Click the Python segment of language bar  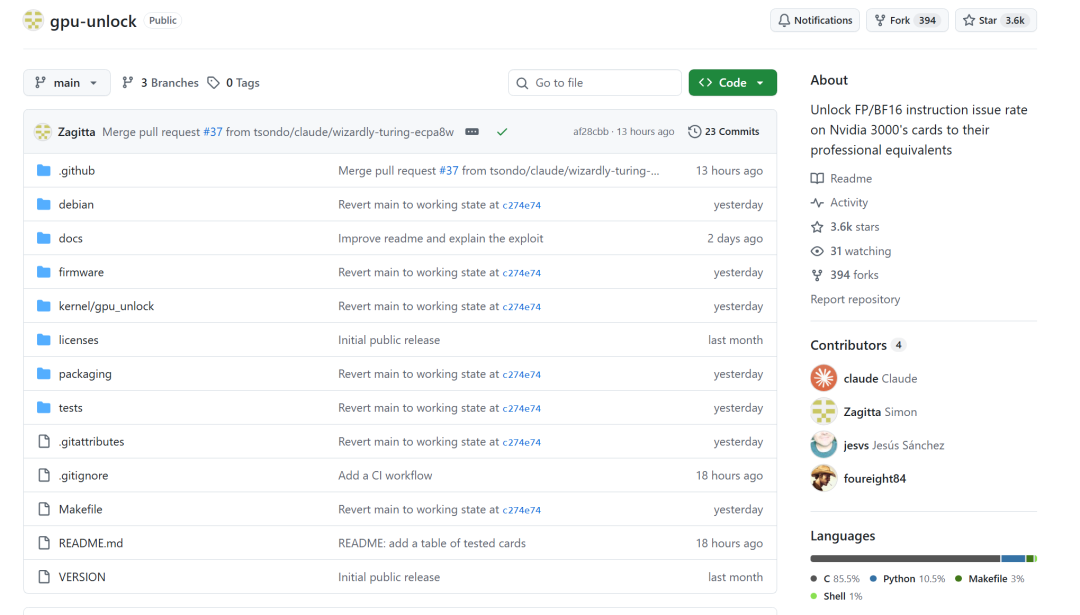tap(1012, 559)
